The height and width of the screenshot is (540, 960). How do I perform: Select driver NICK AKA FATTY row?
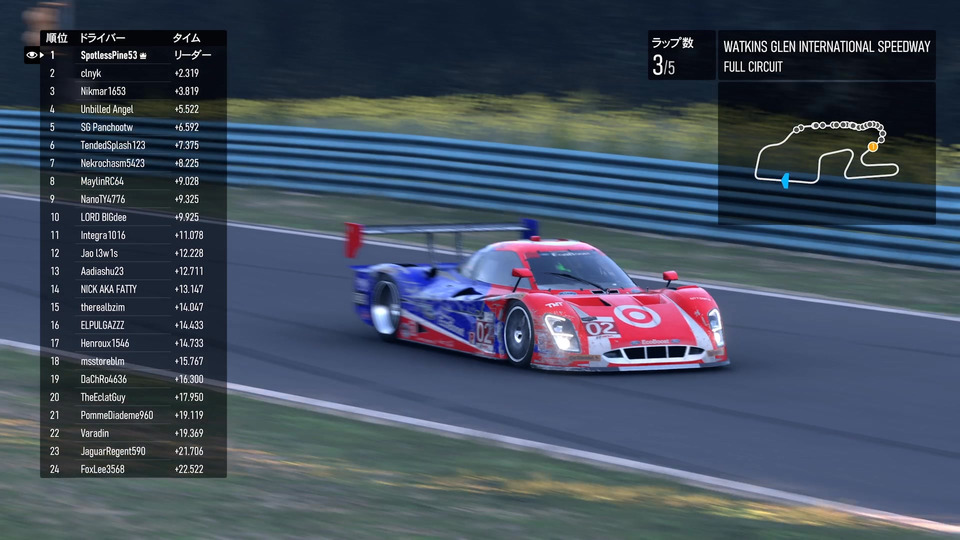(133, 289)
